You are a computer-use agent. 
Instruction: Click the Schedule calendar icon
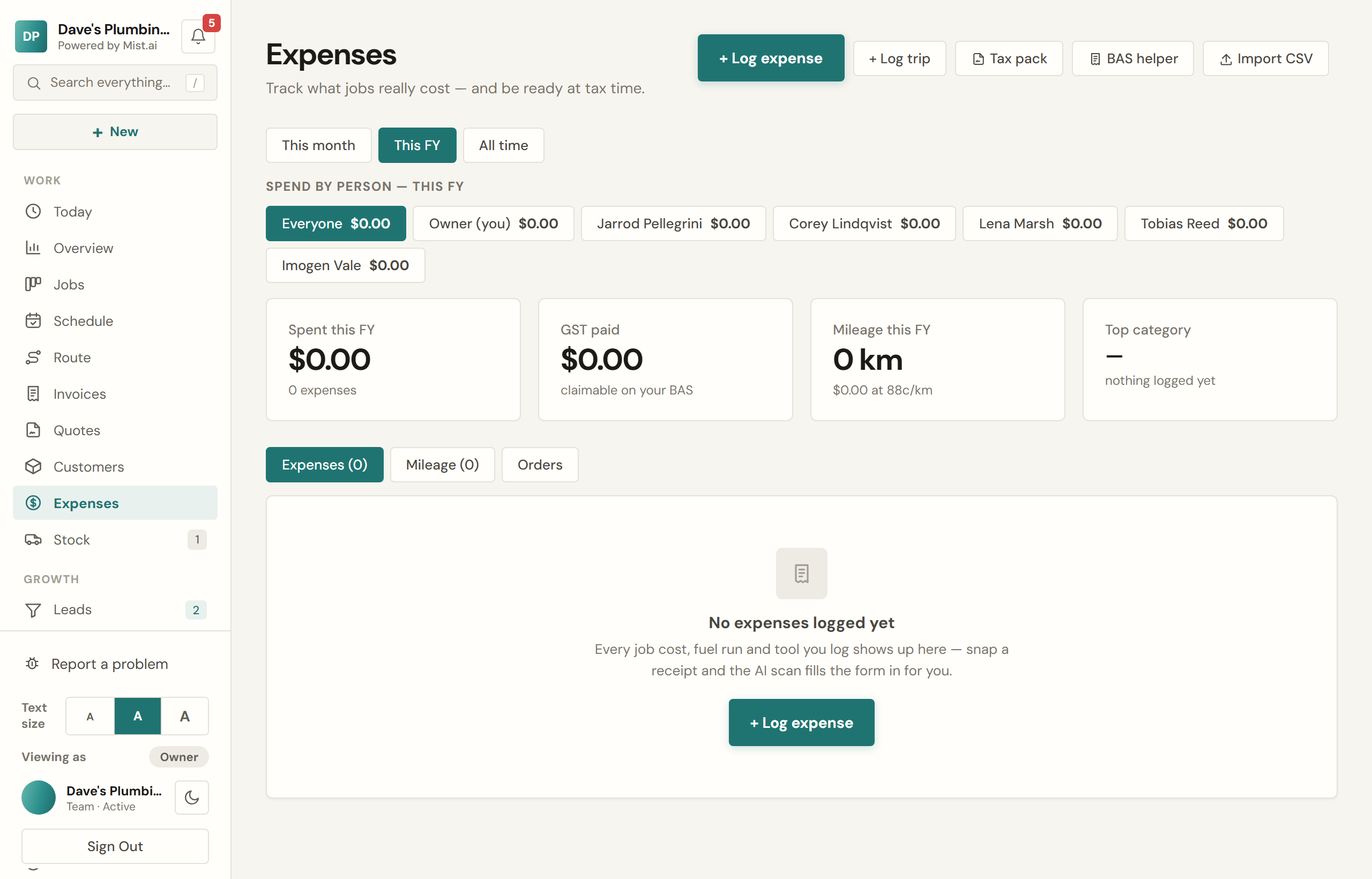pos(33,321)
